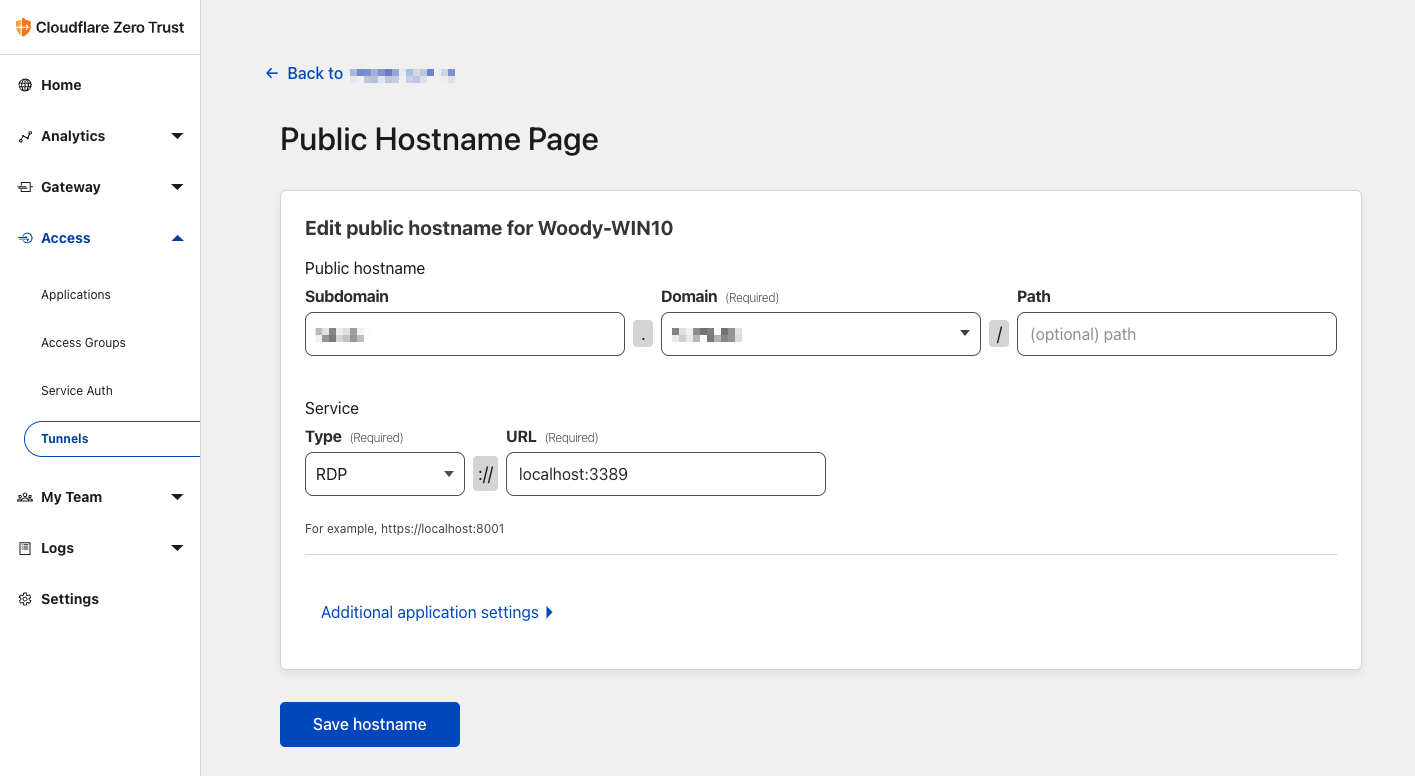Select Service Auth in sidebar
Image resolution: width=1415 pixels, height=776 pixels.
[x=77, y=391]
